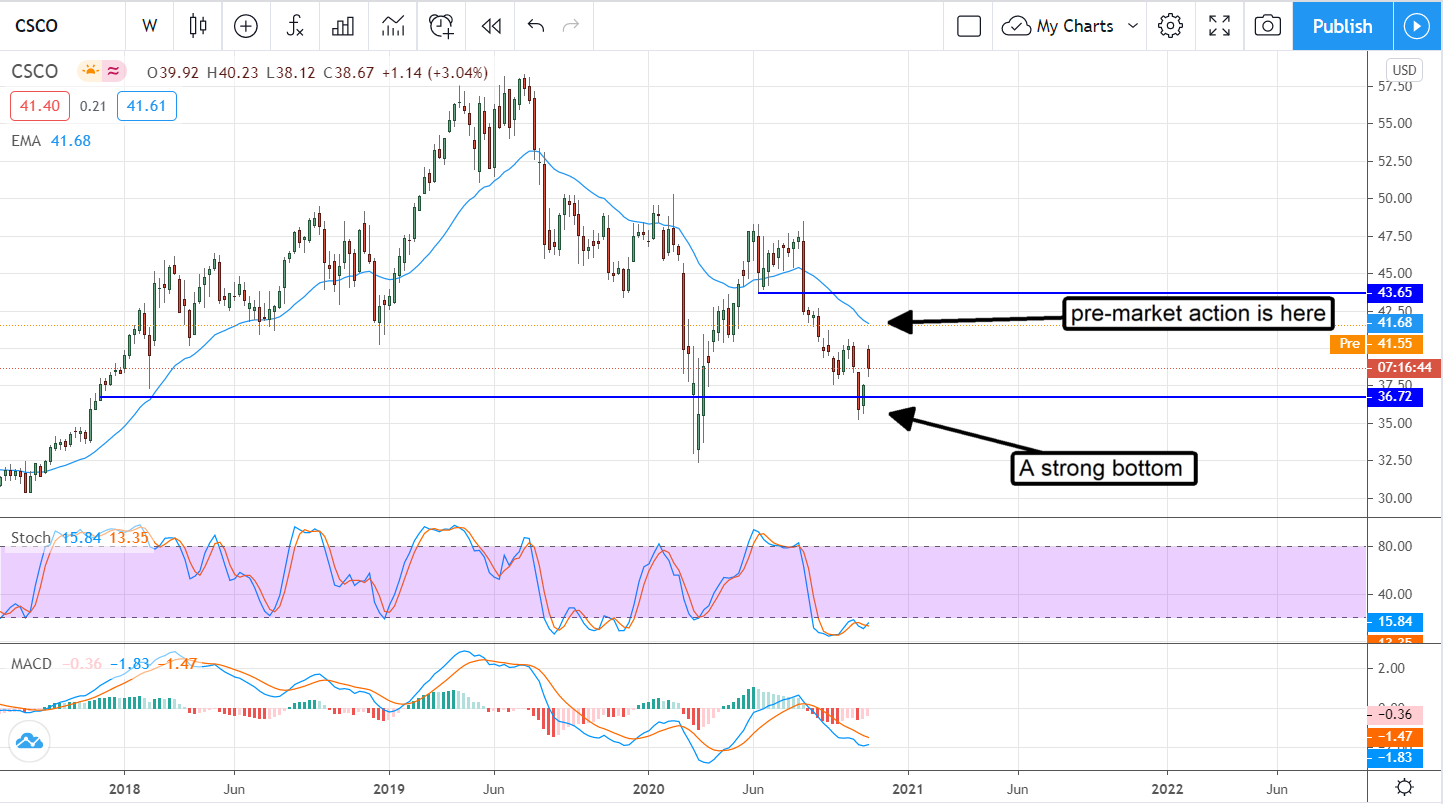Take a chart snapshot with the camera

pyautogui.click(x=1267, y=26)
